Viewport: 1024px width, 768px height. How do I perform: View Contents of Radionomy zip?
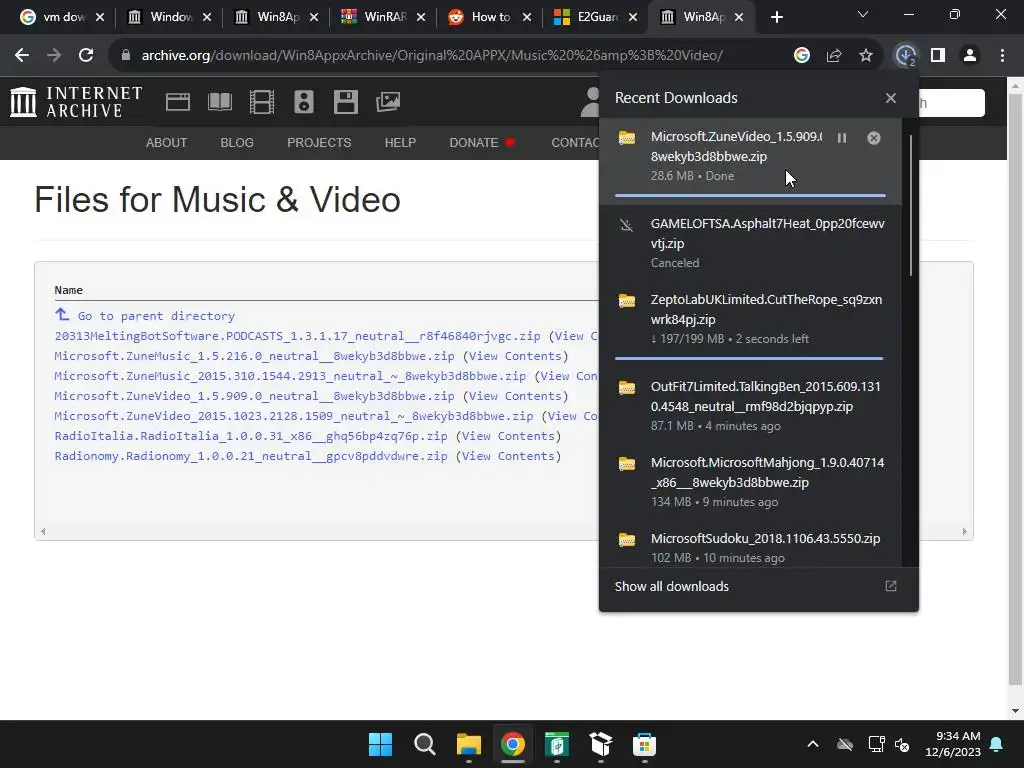(508, 456)
